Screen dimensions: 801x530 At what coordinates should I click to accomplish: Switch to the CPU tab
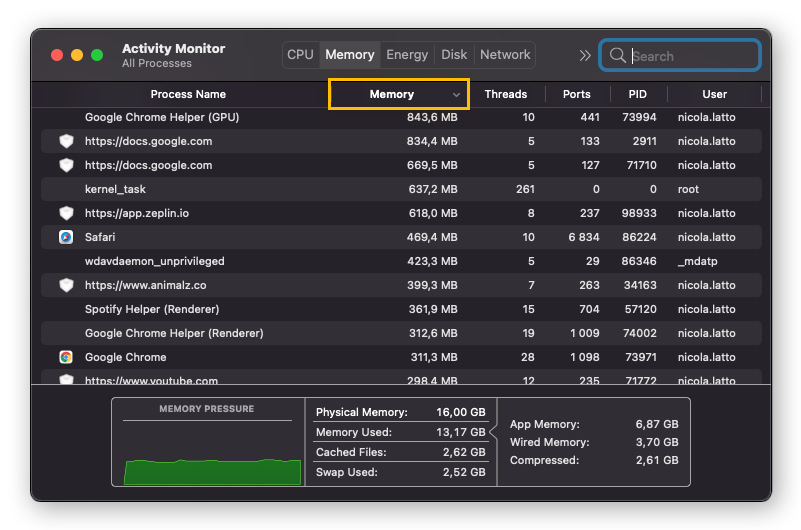click(x=300, y=55)
